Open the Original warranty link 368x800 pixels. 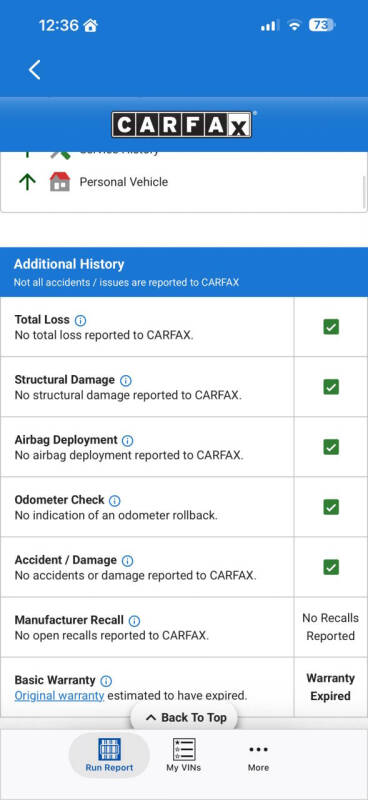[x=59, y=695]
